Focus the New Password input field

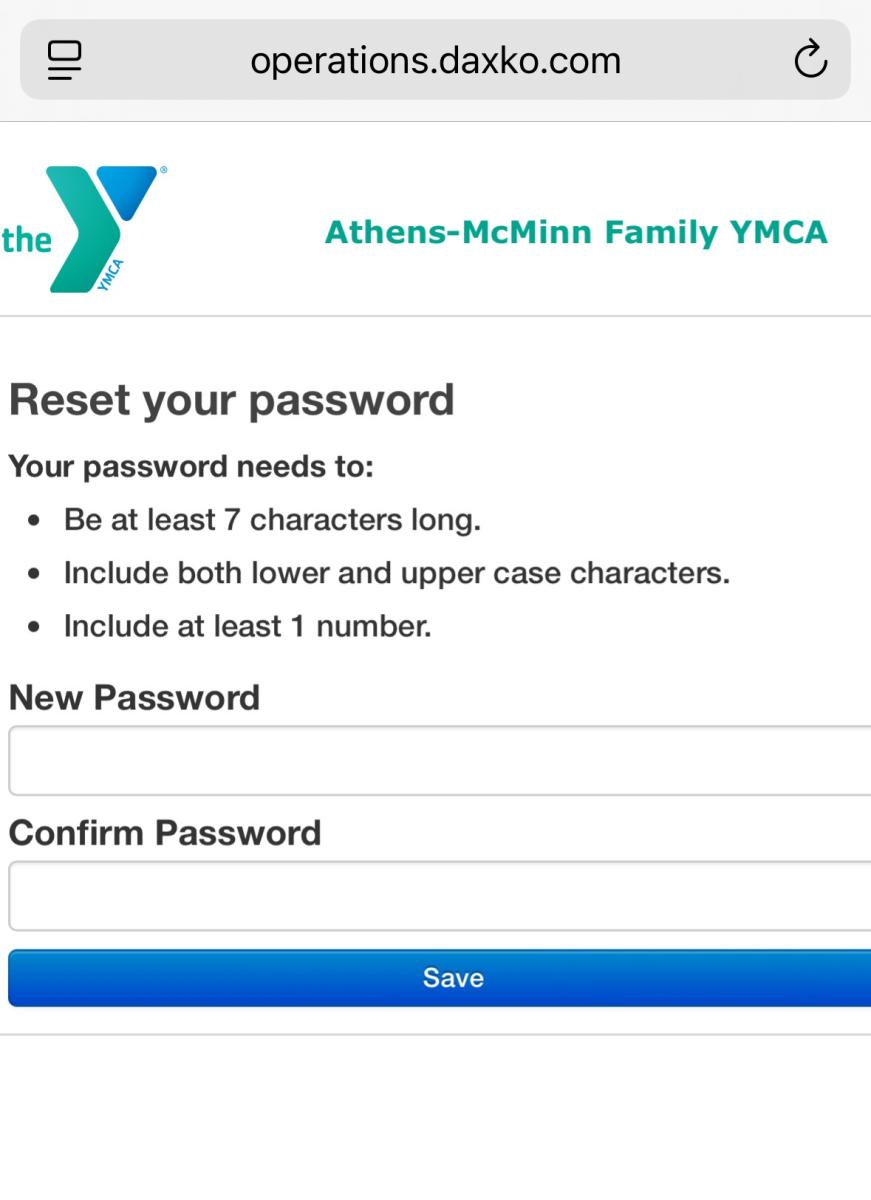coord(439,761)
